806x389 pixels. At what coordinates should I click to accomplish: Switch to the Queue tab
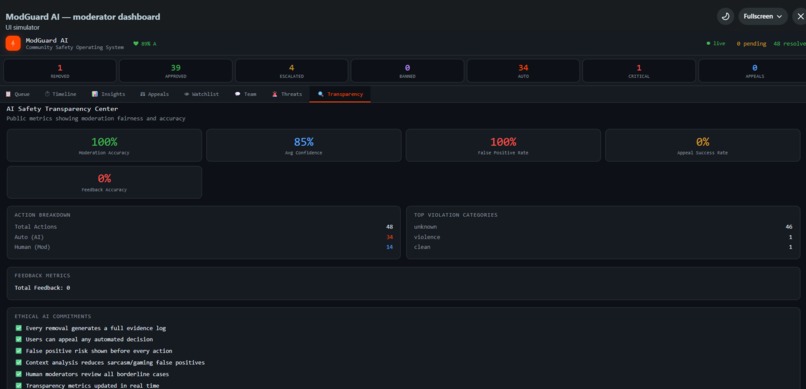17,94
